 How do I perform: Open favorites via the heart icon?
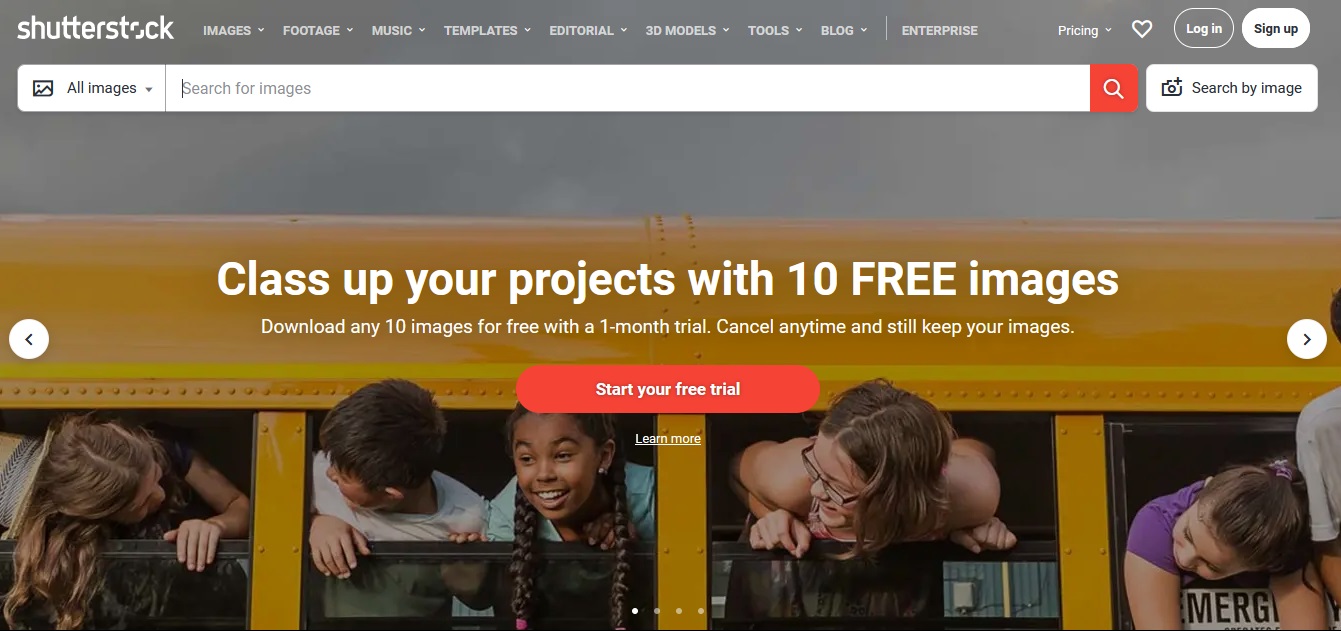point(1142,30)
